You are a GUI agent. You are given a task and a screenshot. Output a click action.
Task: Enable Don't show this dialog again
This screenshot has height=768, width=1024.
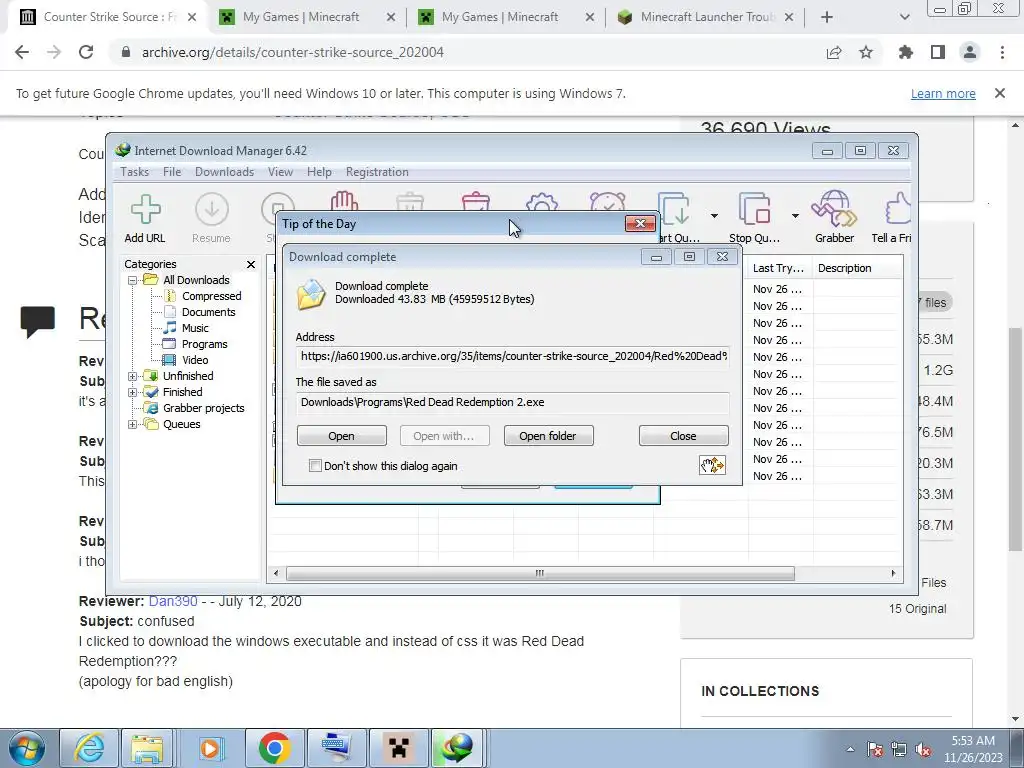click(315, 466)
